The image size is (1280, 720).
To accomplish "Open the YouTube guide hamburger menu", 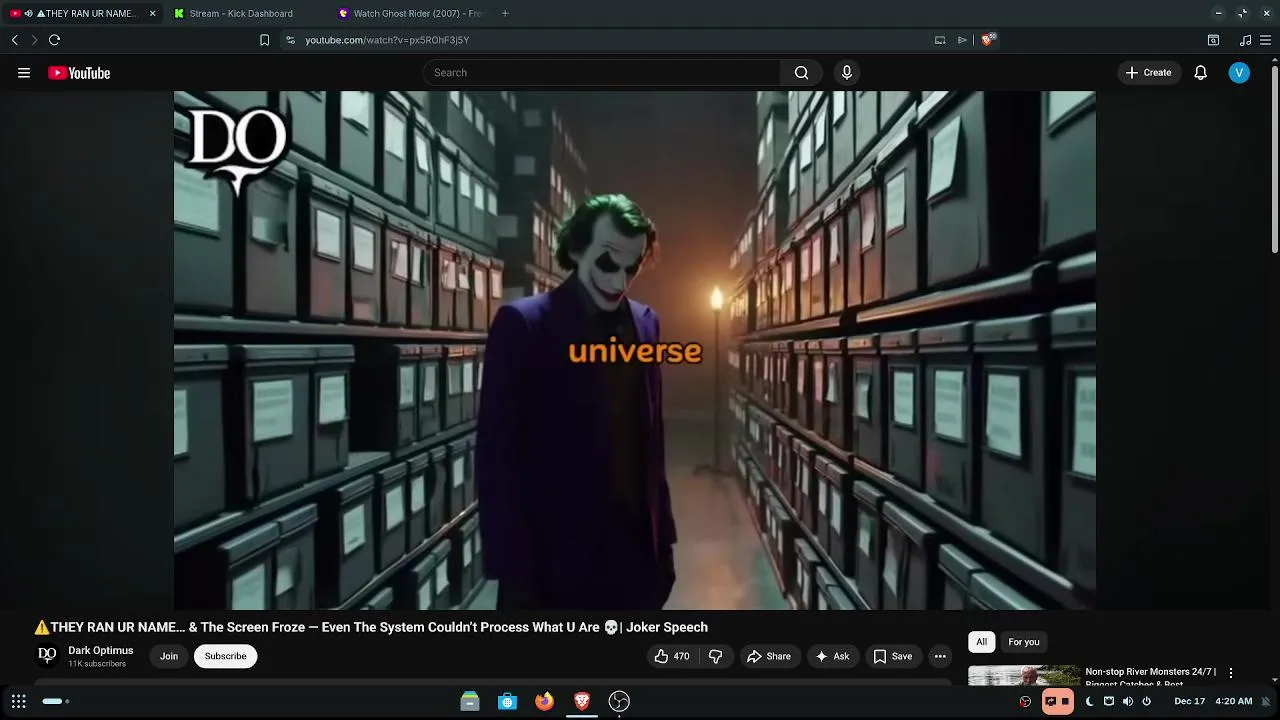I will [x=24, y=73].
